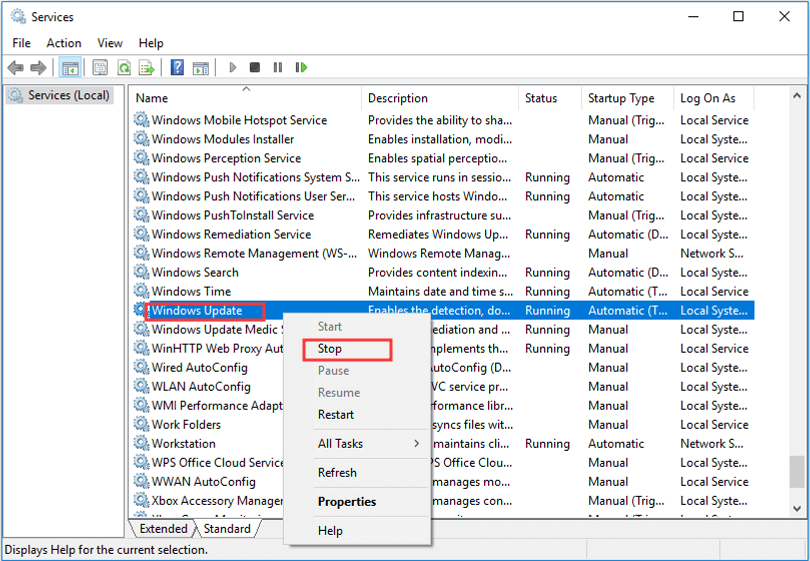This screenshot has width=810, height=561.
Task: Click the gear icon of WWAN AutoConfig
Action: point(141,481)
